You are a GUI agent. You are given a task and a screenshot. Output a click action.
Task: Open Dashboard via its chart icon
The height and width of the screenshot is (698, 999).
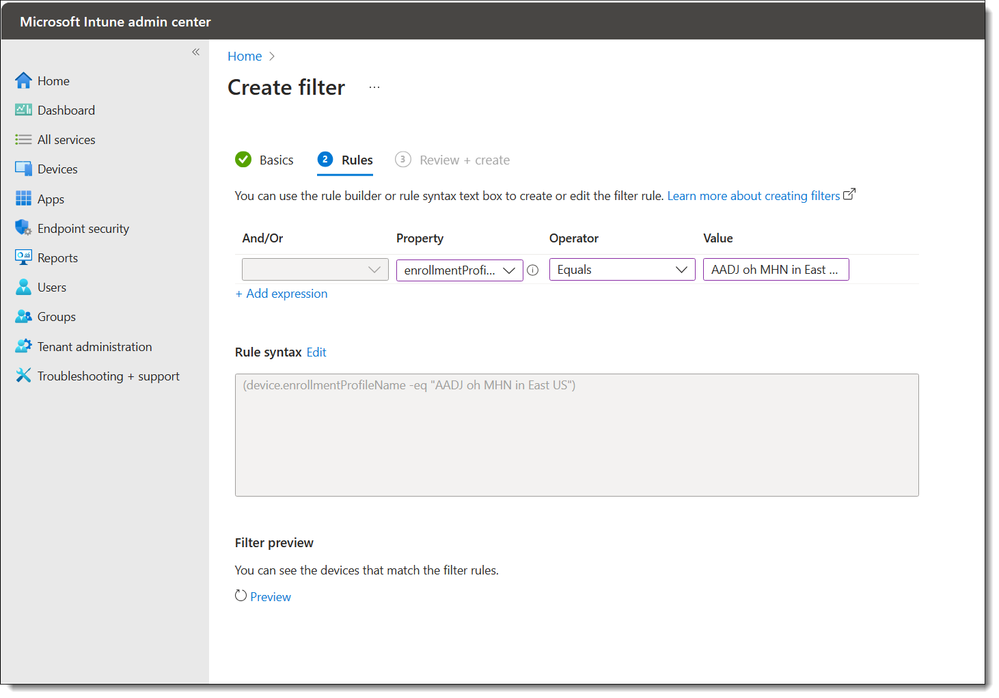click(24, 110)
